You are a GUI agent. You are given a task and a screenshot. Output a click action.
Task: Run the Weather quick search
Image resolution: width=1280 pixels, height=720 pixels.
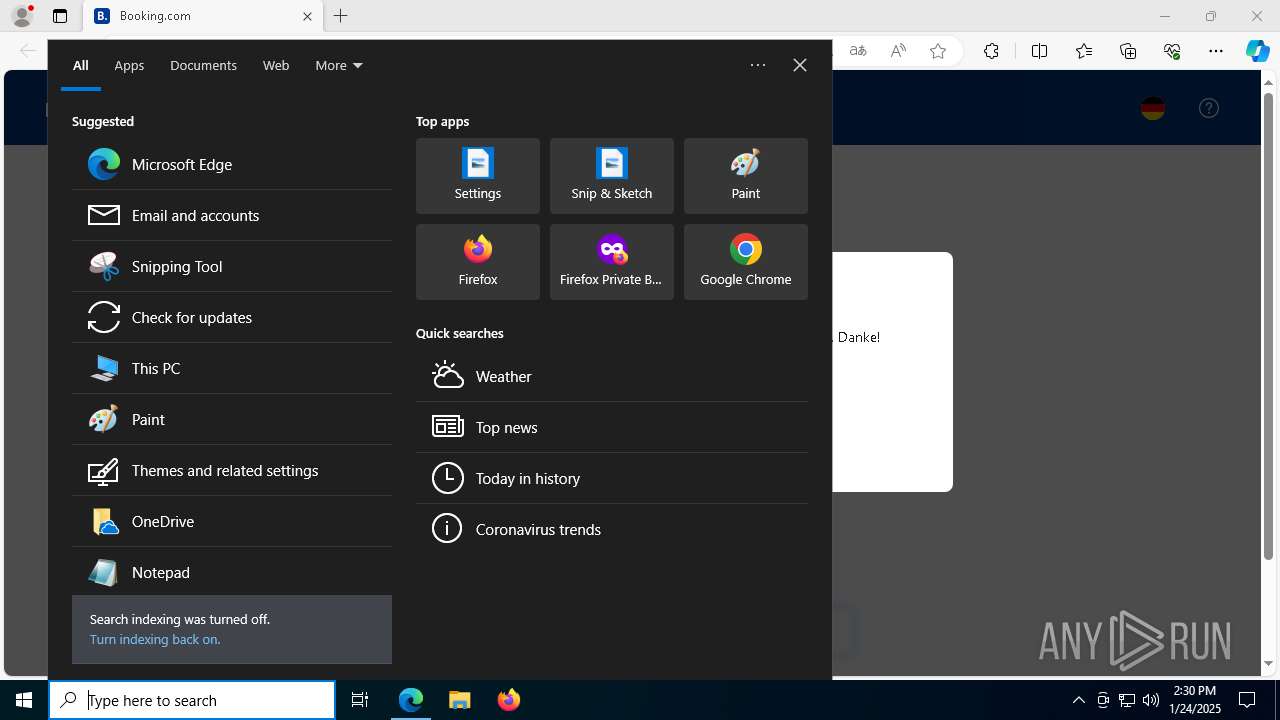612,376
